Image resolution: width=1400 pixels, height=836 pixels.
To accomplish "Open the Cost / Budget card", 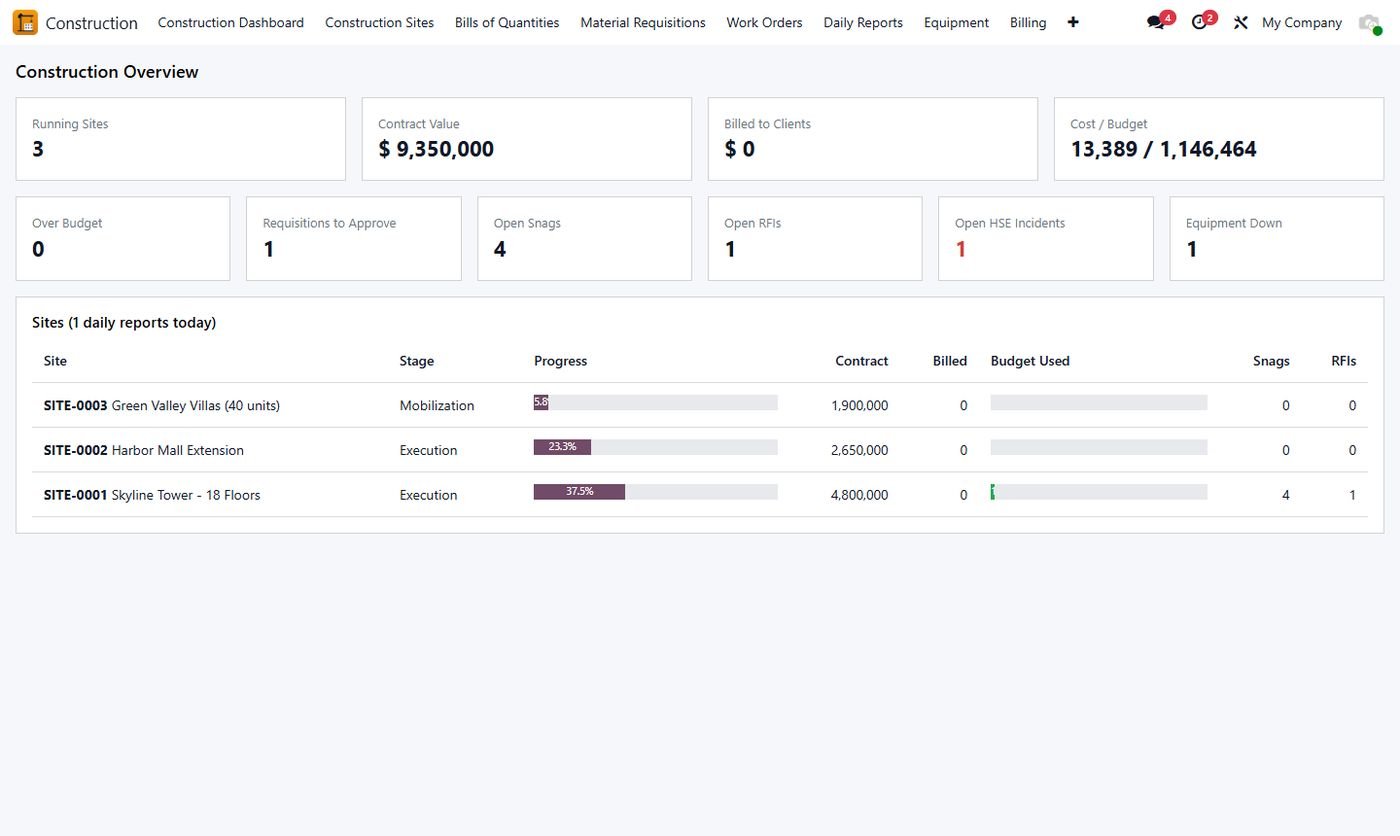I will point(1219,139).
